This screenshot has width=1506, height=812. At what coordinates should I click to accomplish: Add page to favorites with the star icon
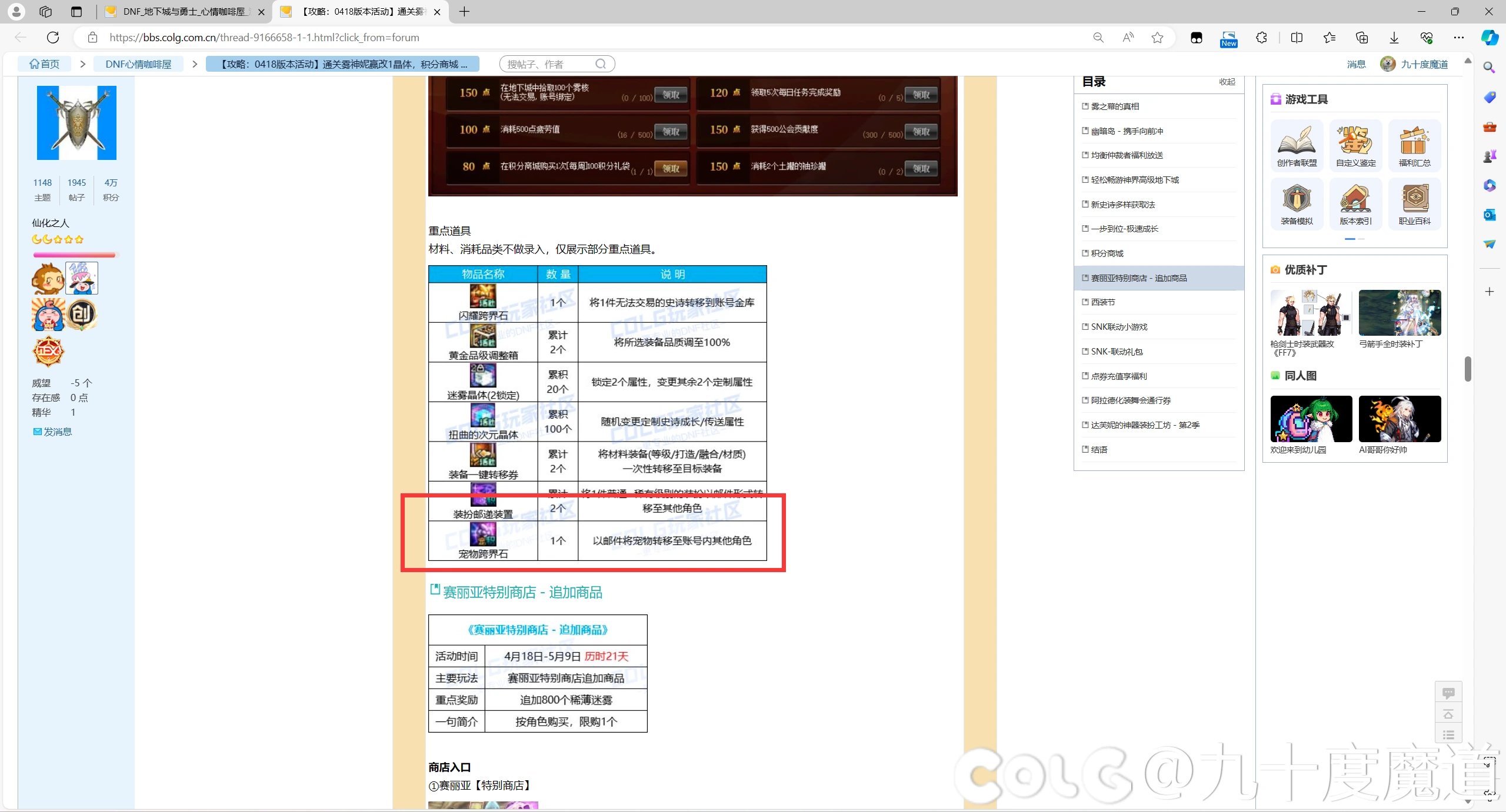coord(1157,38)
